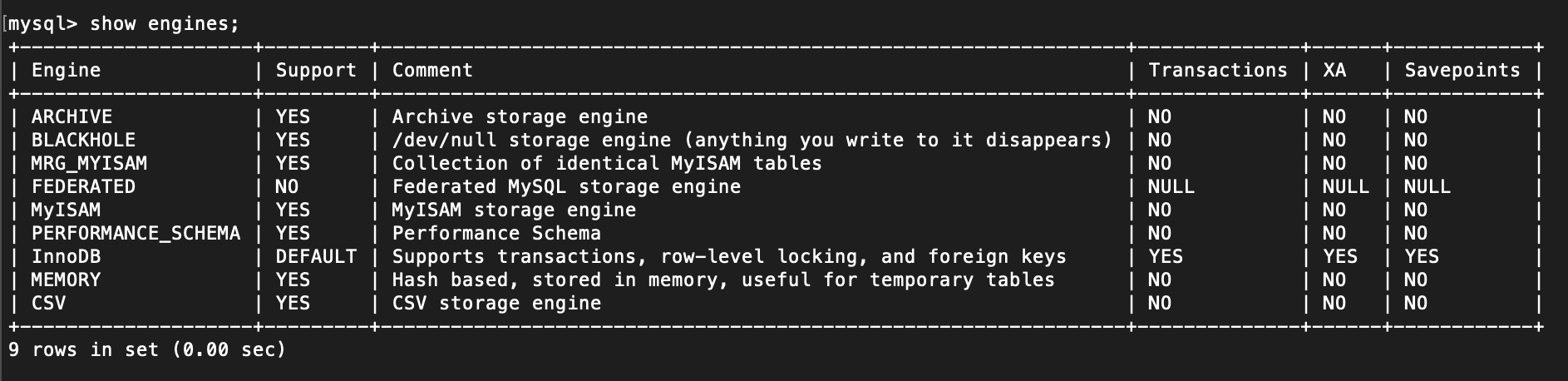Click the Support column header
Screen dimensions: 1568x381
316,71
